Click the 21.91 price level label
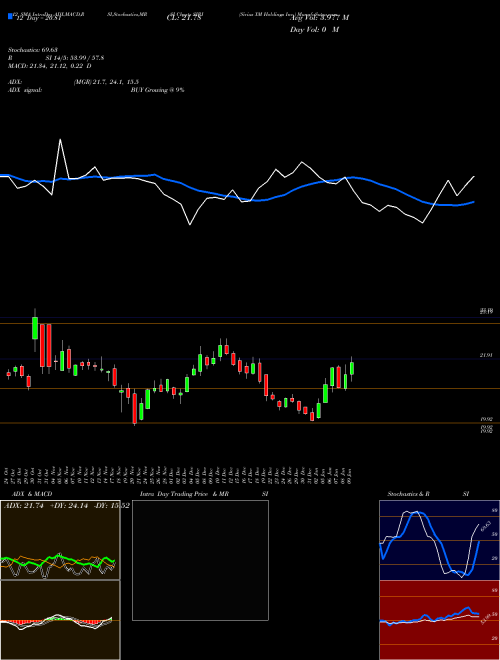The width and height of the screenshot is (500, 660). click(486, 356)
